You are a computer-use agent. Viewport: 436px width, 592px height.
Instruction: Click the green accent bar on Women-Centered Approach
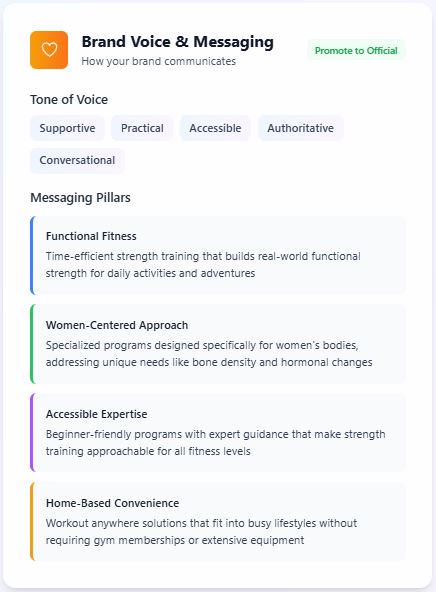[x=32, y=344]
